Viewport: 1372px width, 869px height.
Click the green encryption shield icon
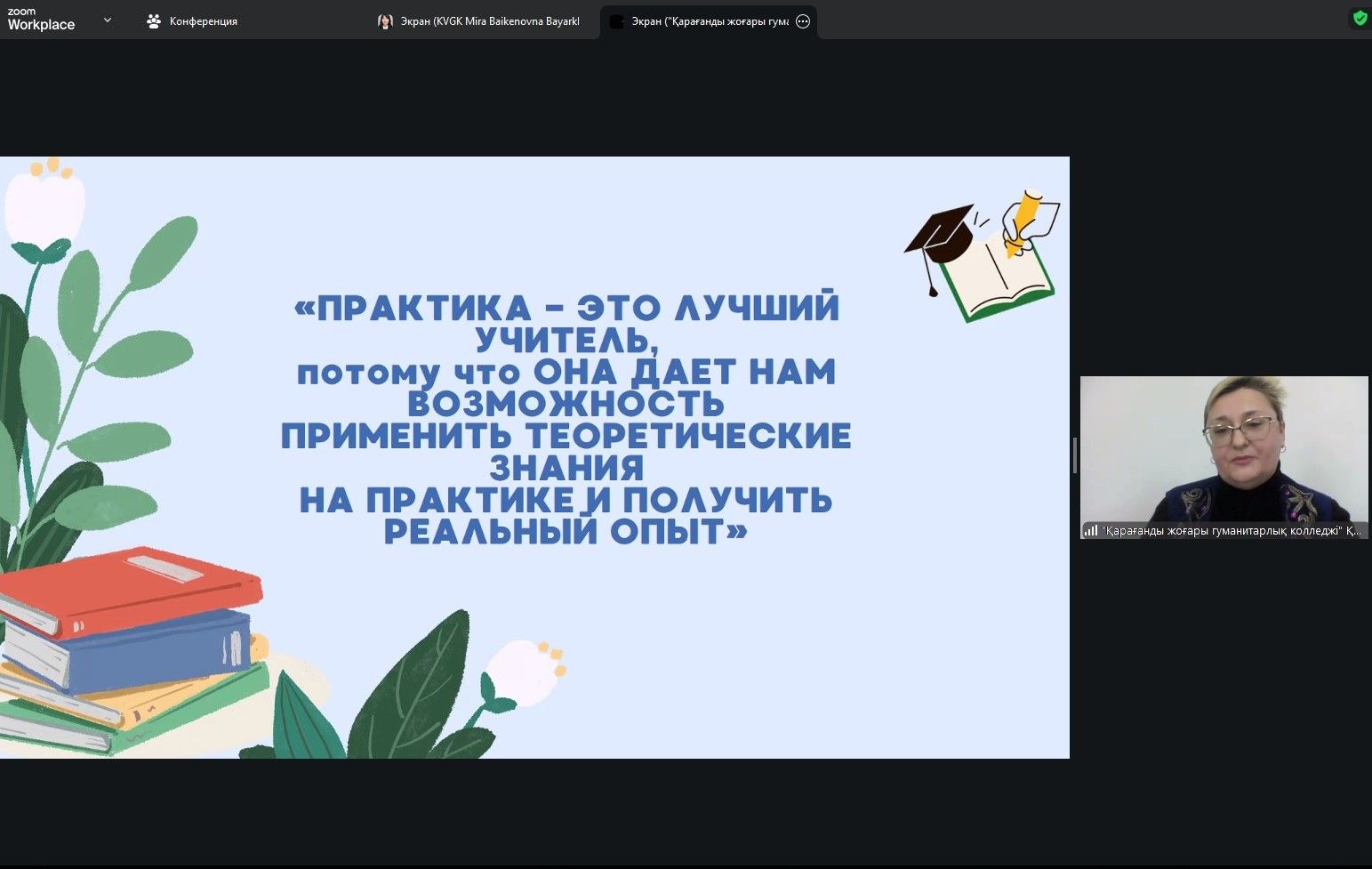click(x=1360, y=18)
